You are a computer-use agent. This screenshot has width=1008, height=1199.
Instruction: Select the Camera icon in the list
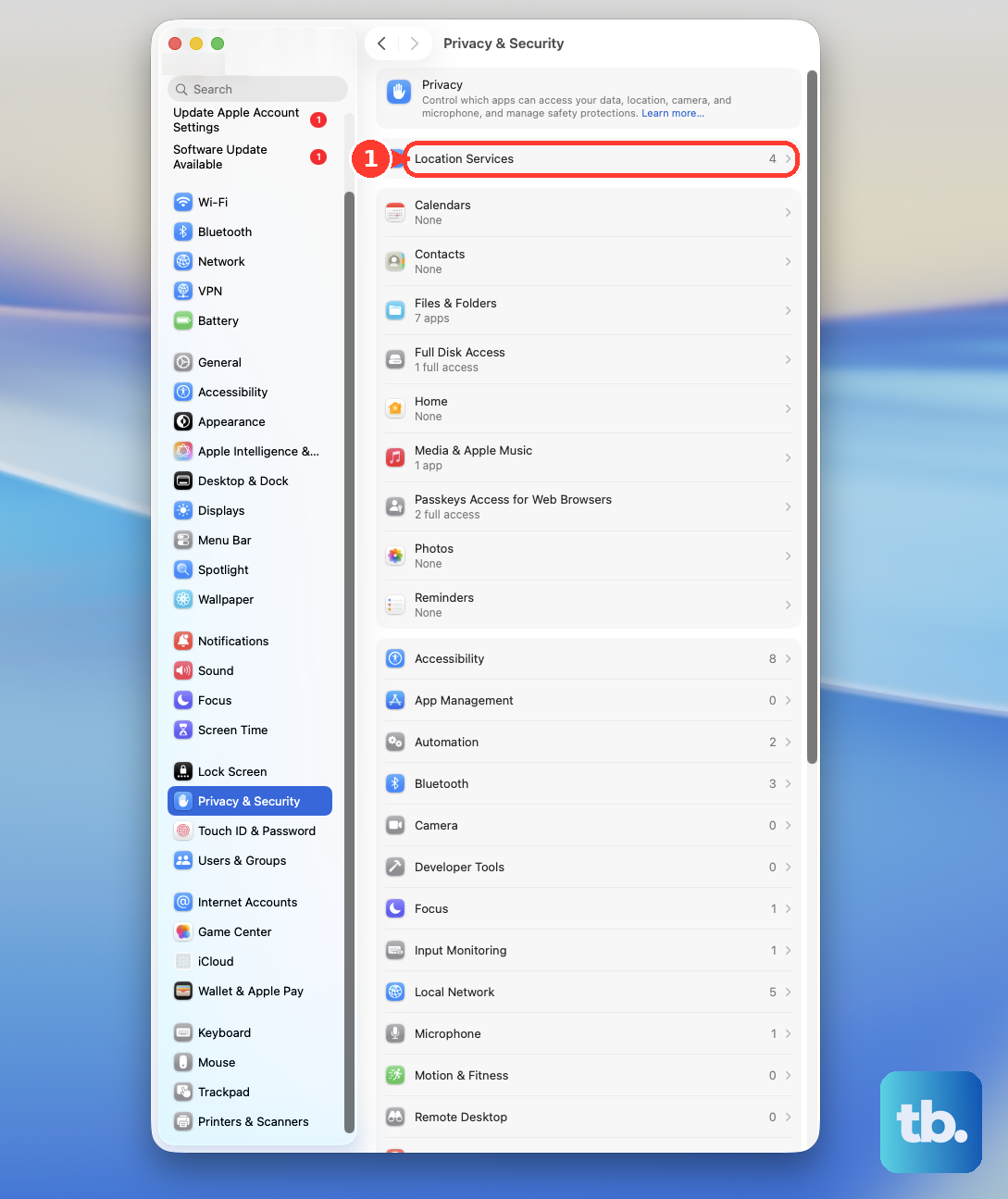click(395, 825)
